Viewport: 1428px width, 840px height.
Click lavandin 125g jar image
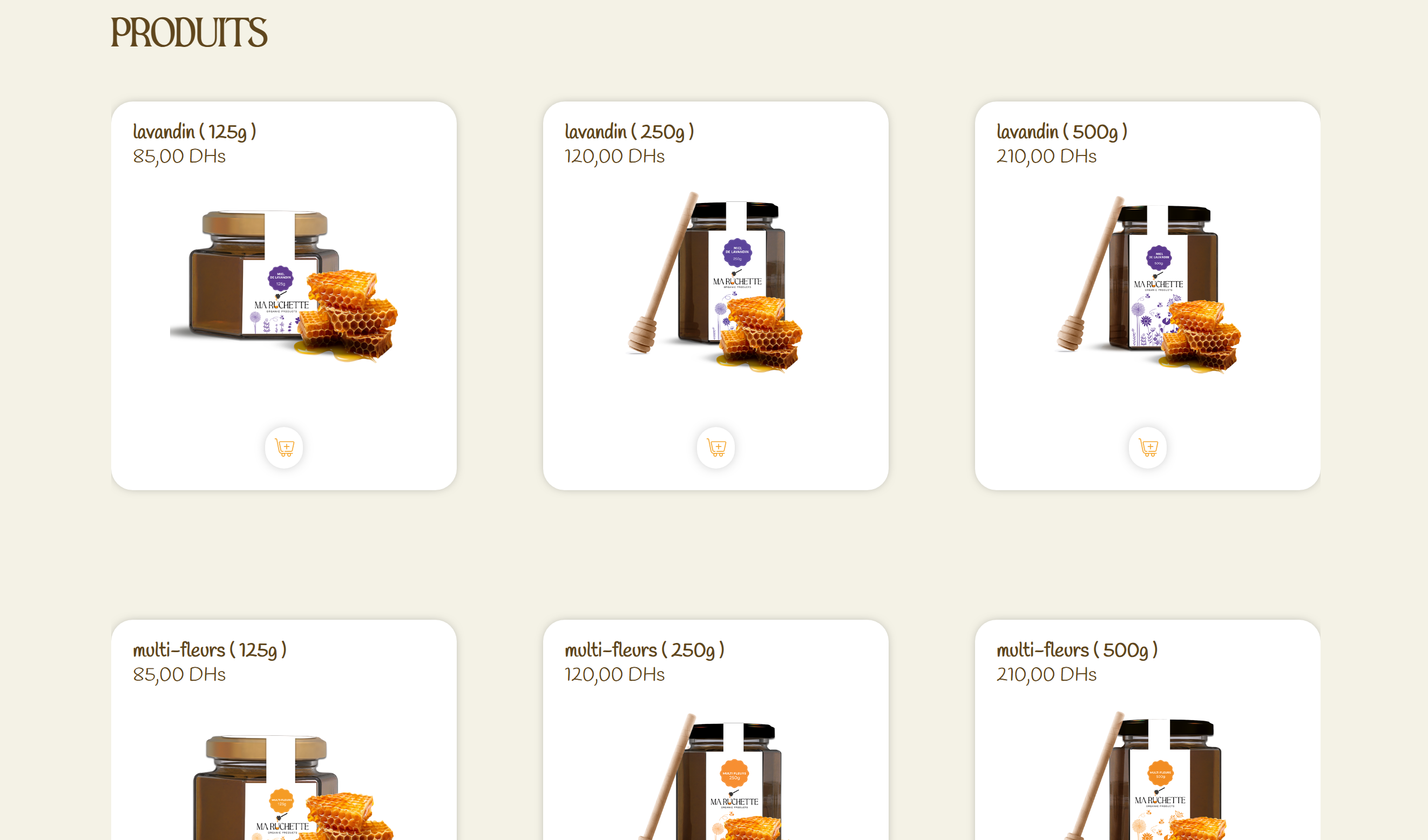[x=284, y=286]
